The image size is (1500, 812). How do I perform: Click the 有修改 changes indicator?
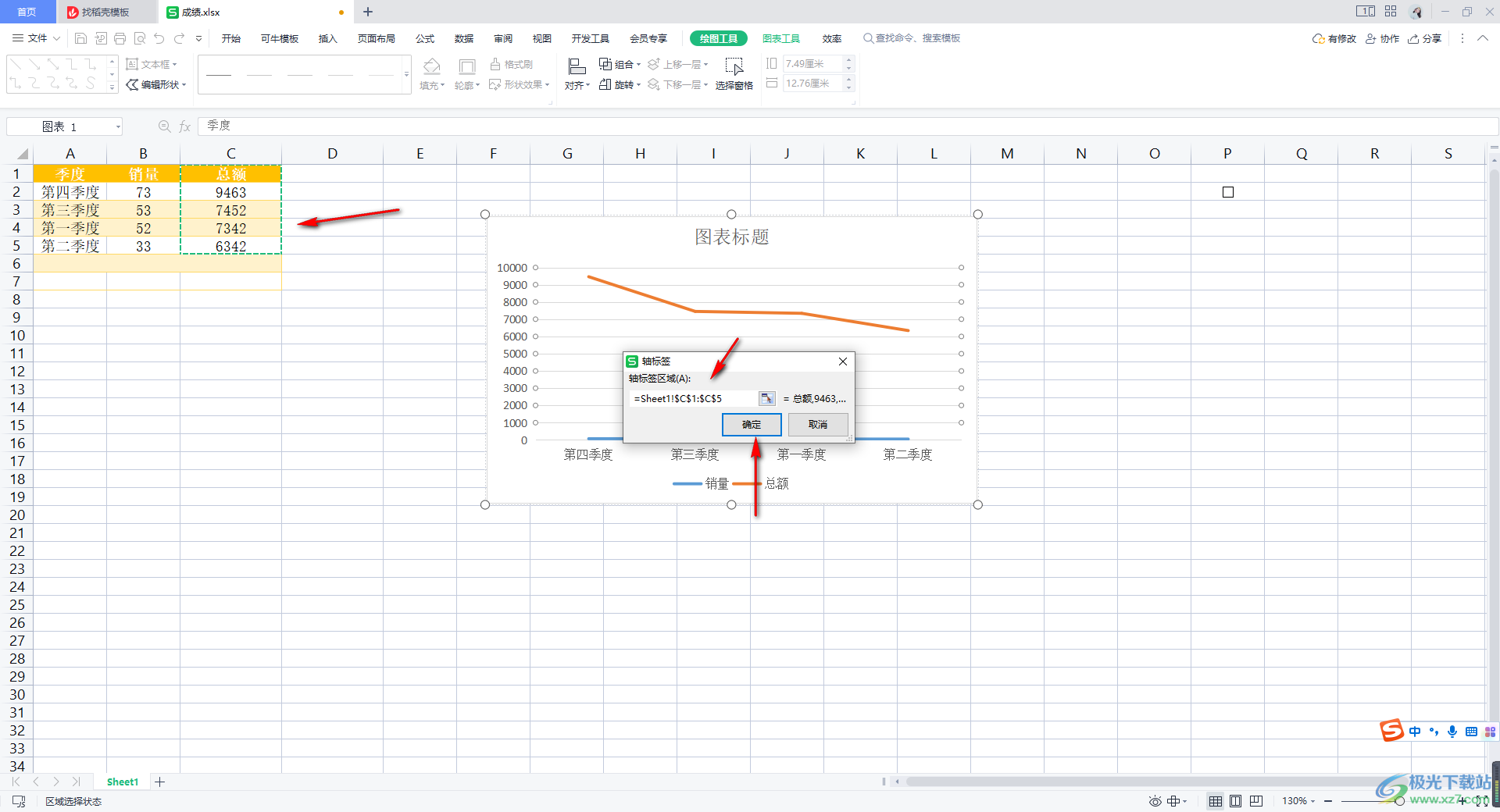point(1334,38)
